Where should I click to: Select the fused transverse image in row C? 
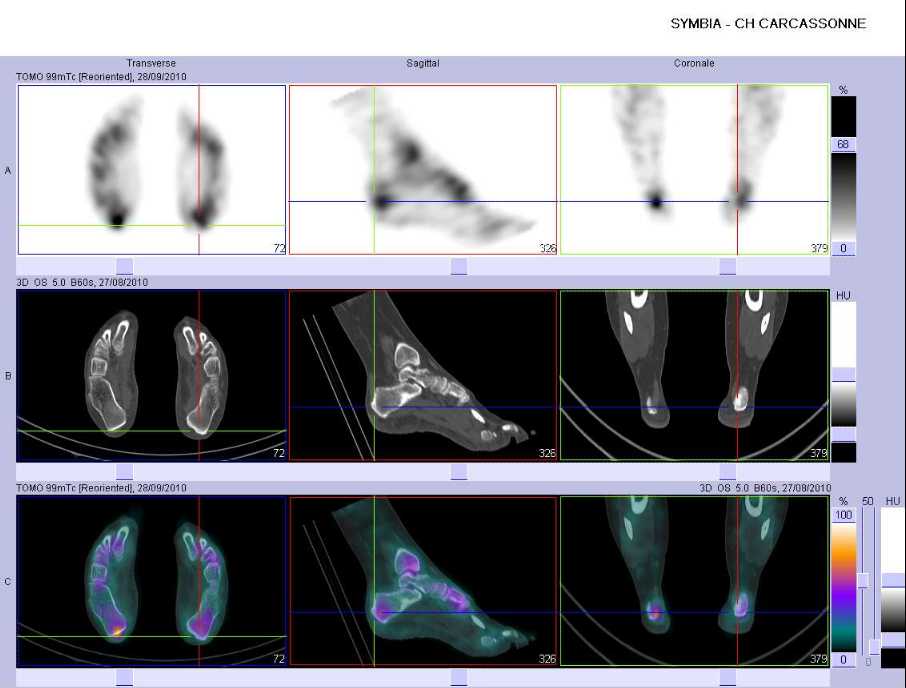click(x=152, y=581)
